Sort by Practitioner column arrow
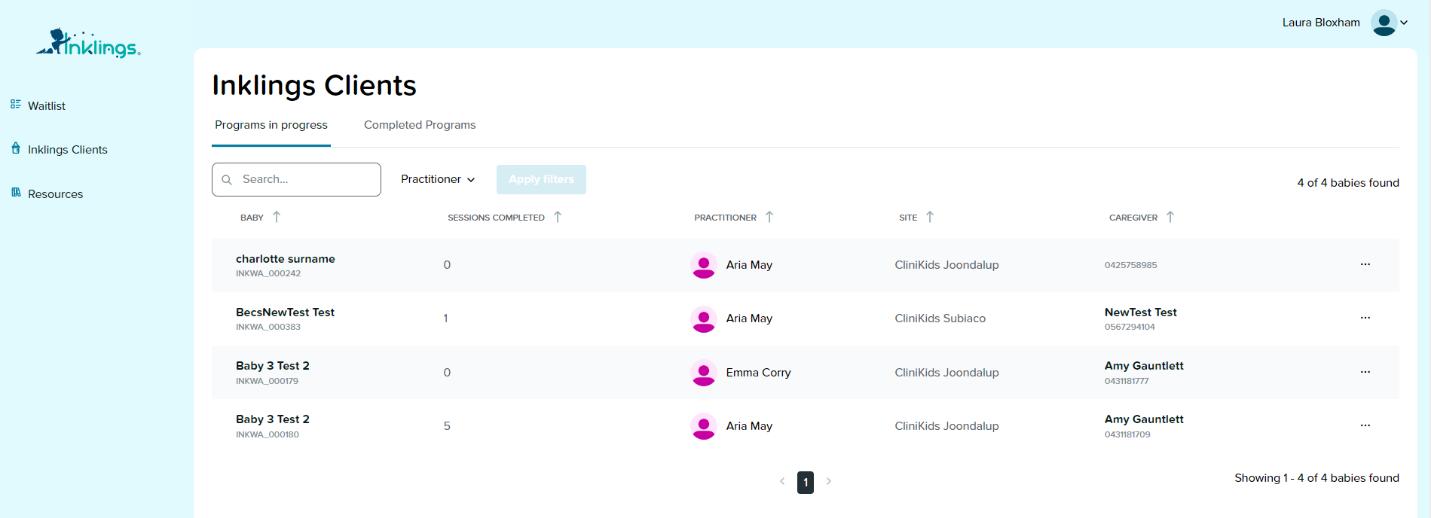Viewport: 1431px width, 518px height. point(769,217)
